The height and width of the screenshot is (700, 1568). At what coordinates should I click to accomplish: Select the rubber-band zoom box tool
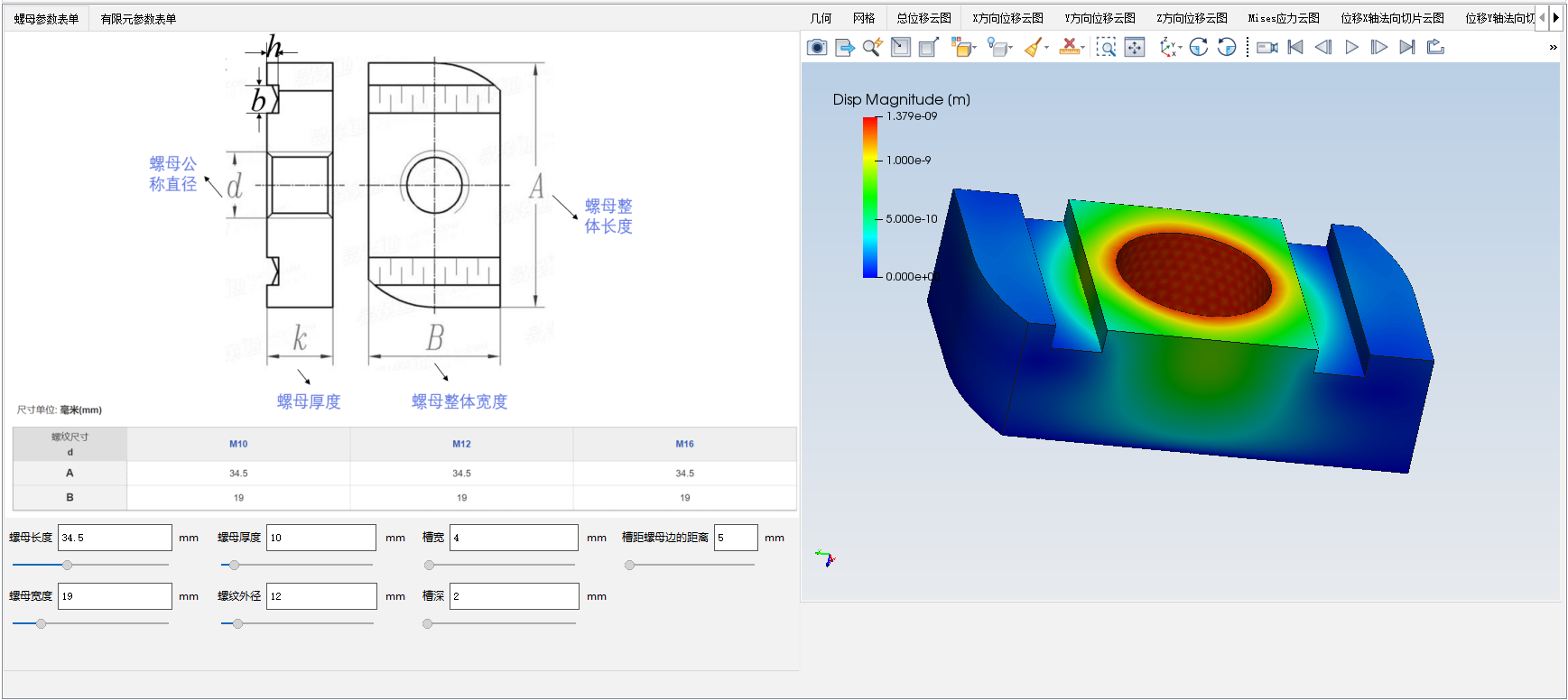pyautogui.click(x=1106, y=48)
